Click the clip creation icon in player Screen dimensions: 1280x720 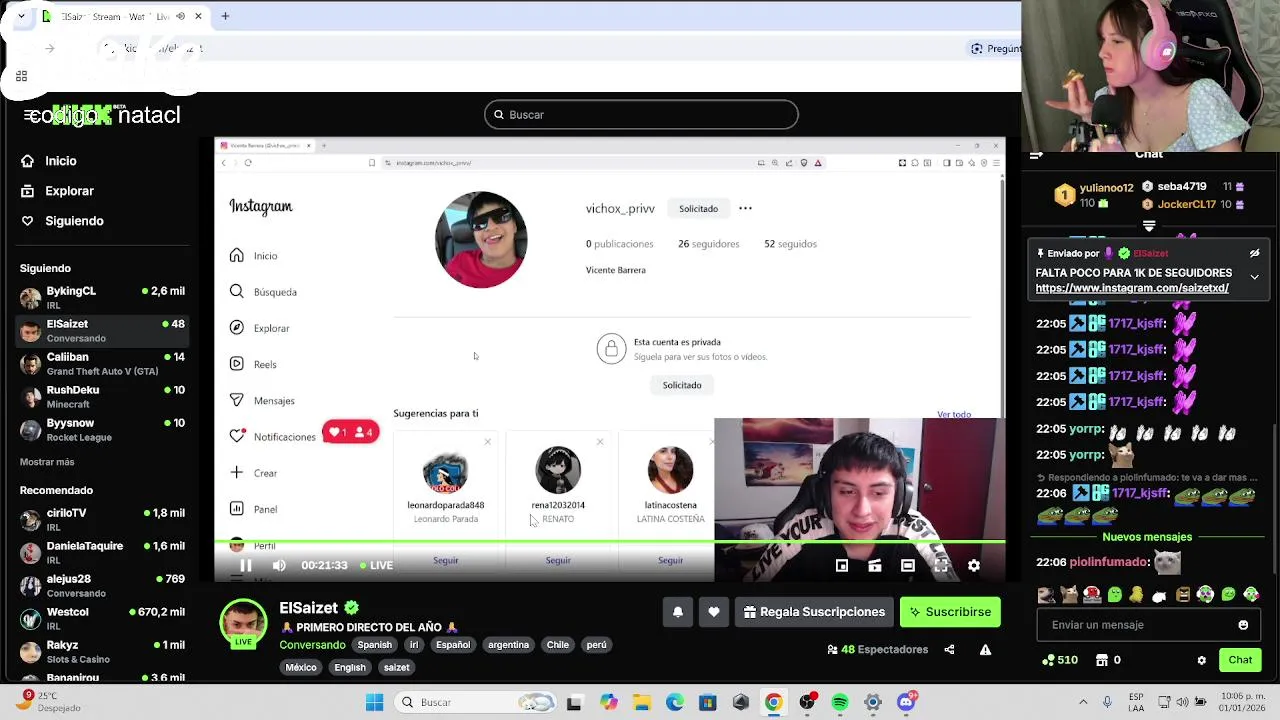click(x=875, y=566)
